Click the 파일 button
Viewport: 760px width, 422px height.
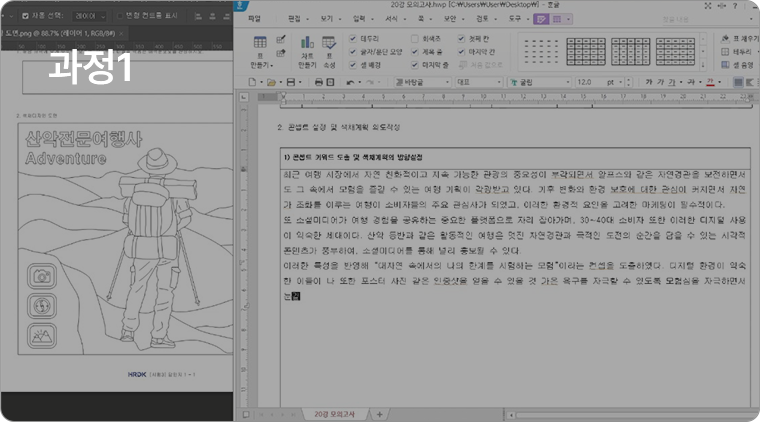tap(255, 18)
